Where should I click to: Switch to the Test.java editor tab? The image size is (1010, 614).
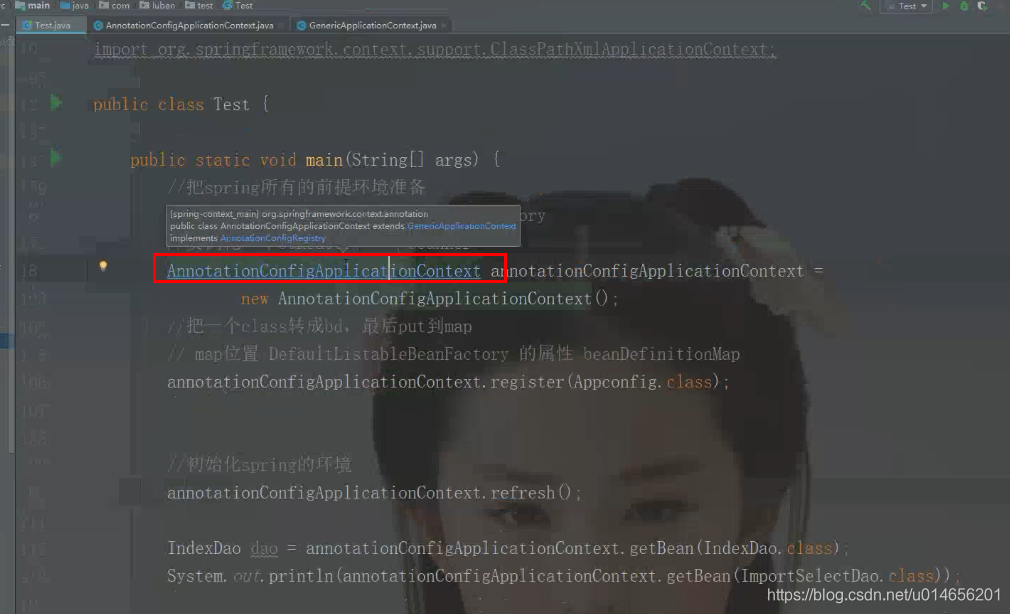(x=52, y=25)
